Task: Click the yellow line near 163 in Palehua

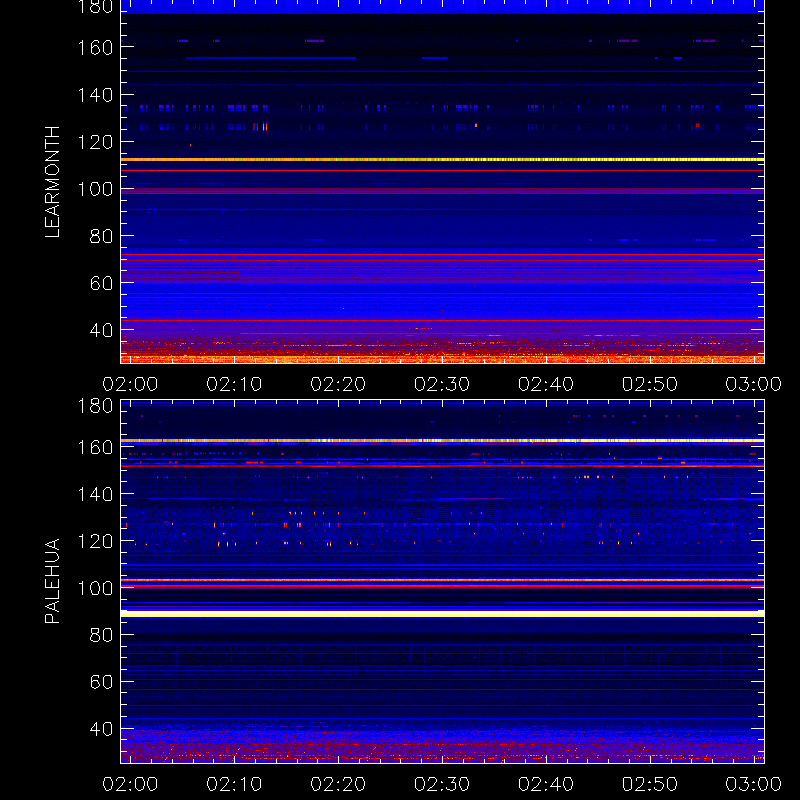Action: click(442, 440)
